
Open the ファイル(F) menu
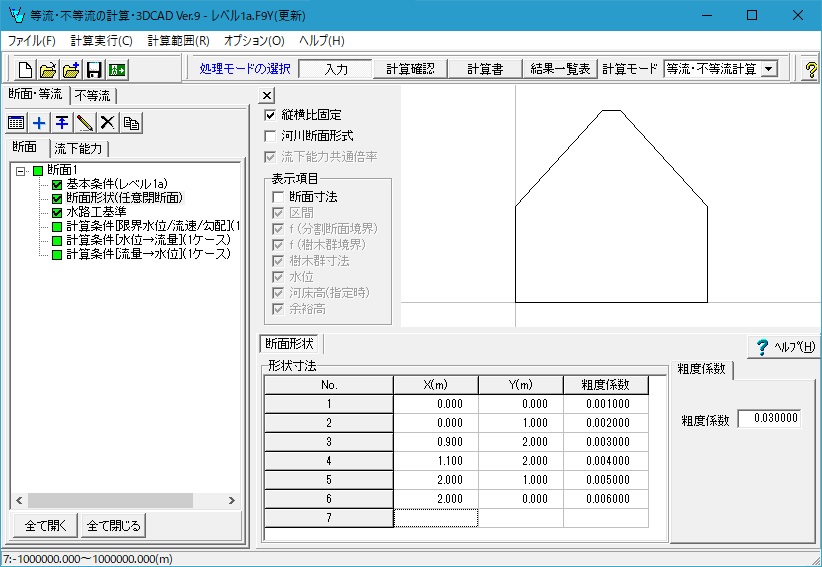point(31,41)
